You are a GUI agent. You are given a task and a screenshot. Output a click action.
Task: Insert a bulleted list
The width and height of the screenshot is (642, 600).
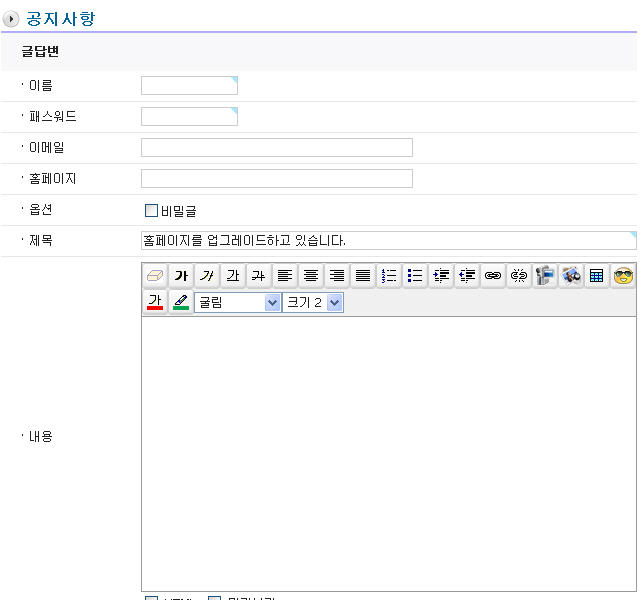click(415, 276)
